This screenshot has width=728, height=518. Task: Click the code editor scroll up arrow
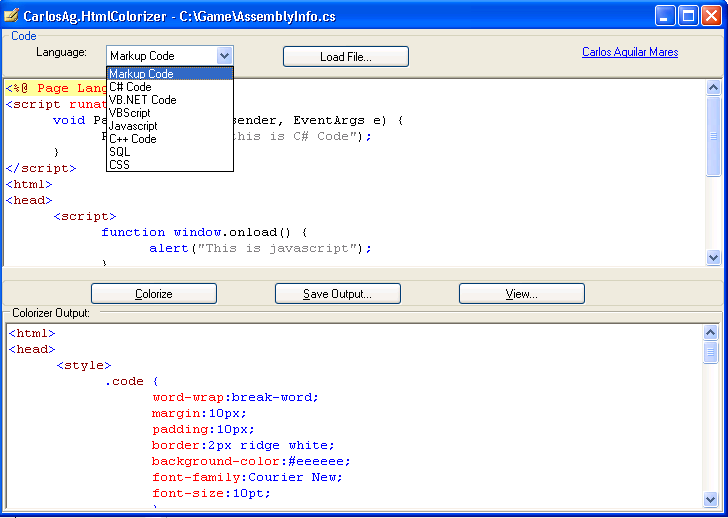(x=713, y=87)
